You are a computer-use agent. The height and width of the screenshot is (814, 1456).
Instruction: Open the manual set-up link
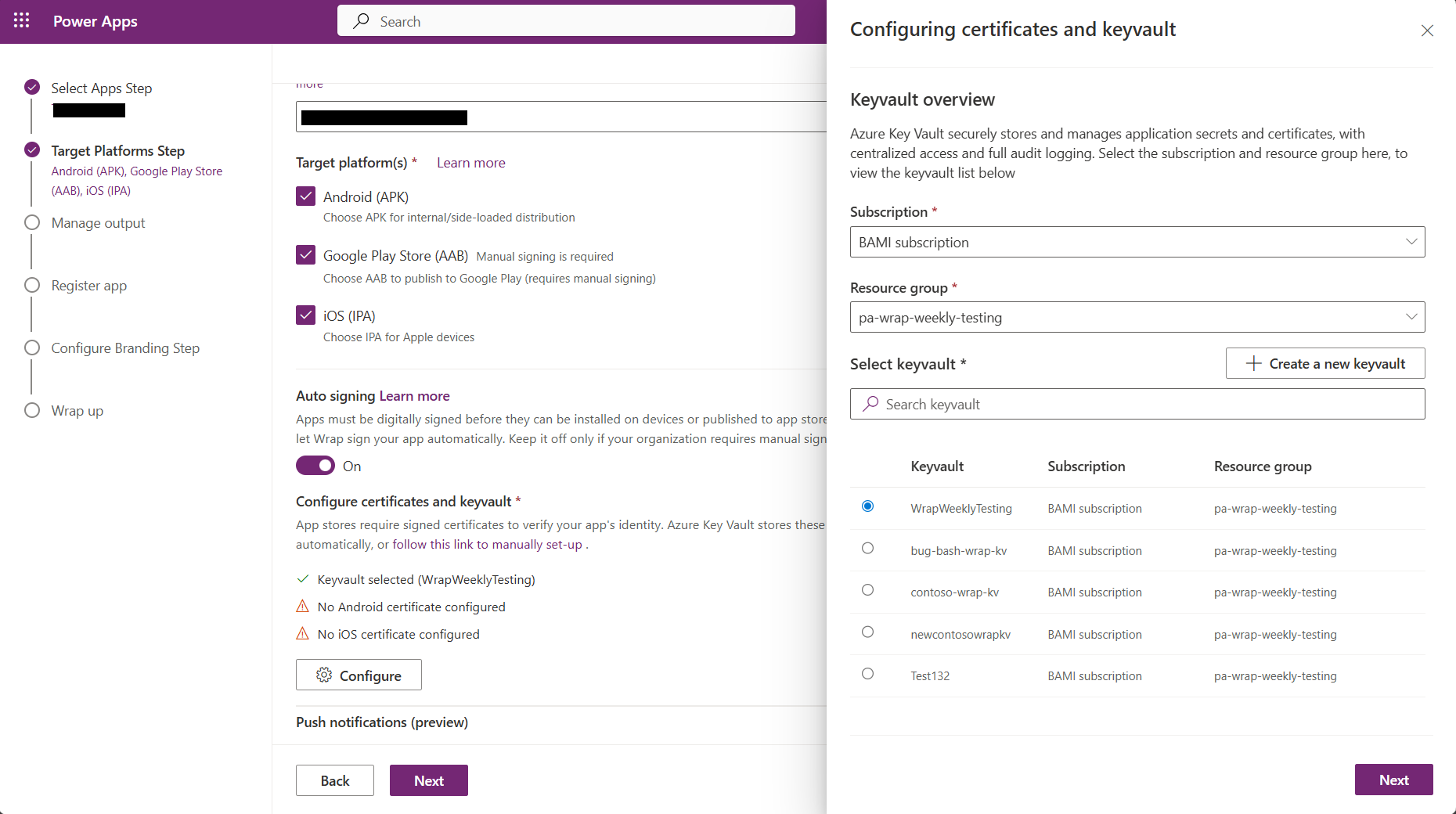click(x=487, y=545)
